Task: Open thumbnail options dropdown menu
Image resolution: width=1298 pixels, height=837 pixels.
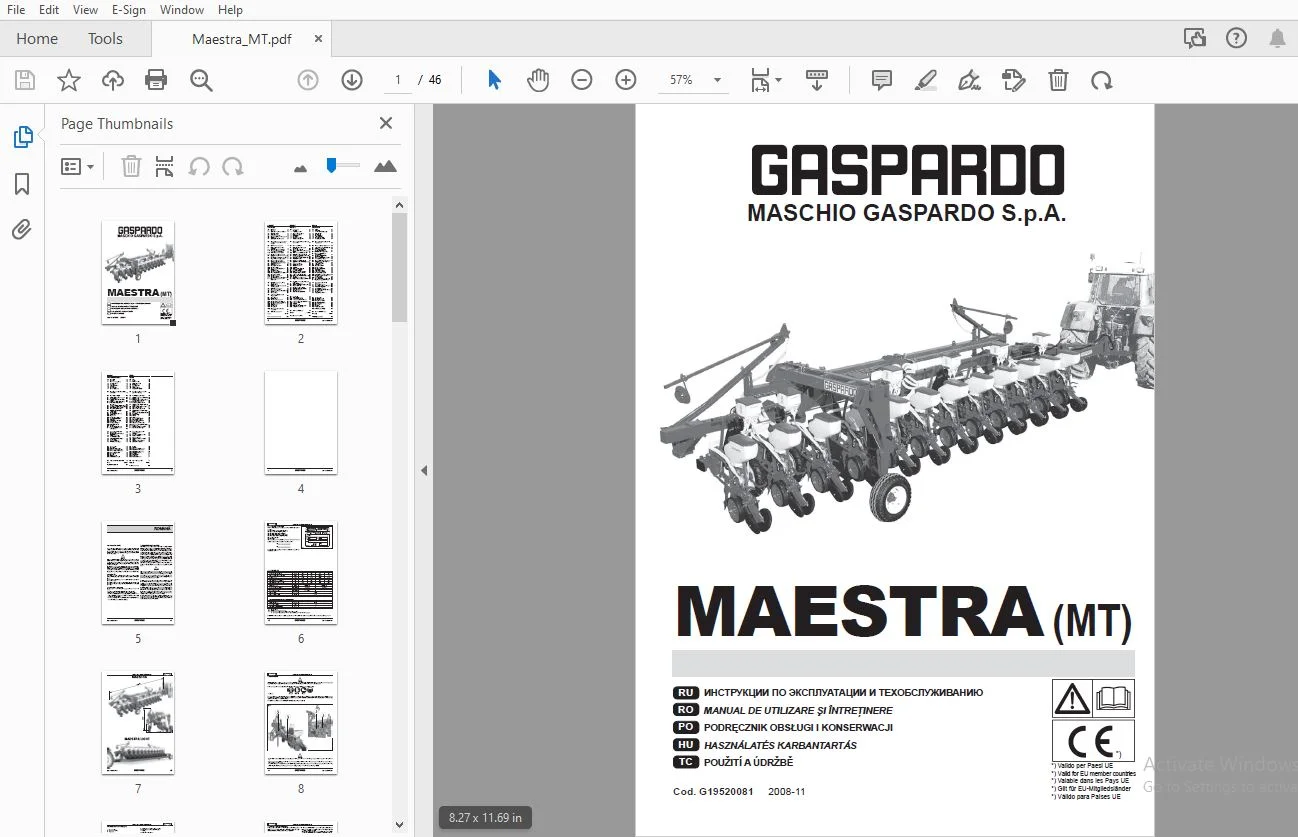Action: [x=78, y=167]
